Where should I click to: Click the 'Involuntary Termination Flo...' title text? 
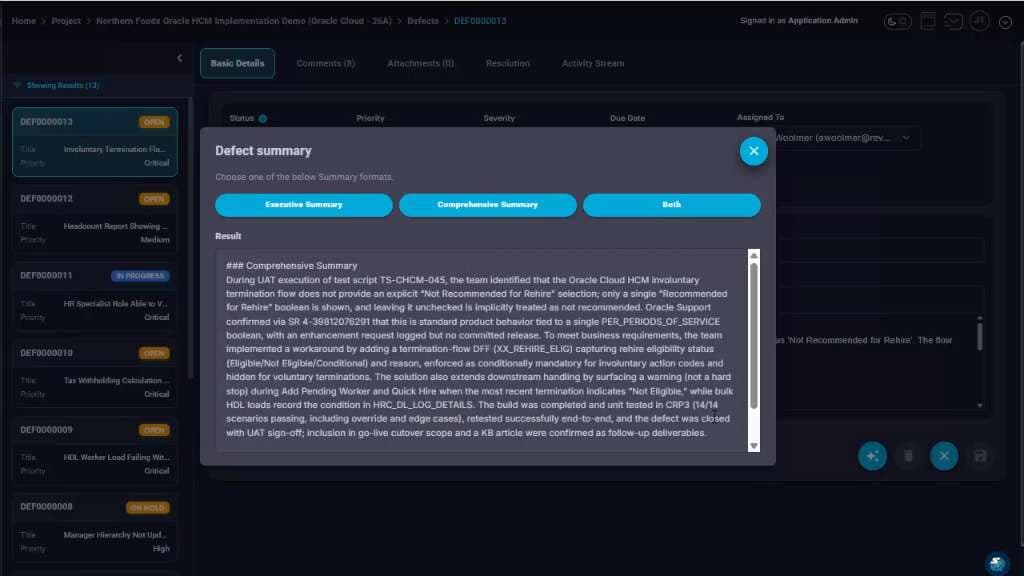coord(114,150)
